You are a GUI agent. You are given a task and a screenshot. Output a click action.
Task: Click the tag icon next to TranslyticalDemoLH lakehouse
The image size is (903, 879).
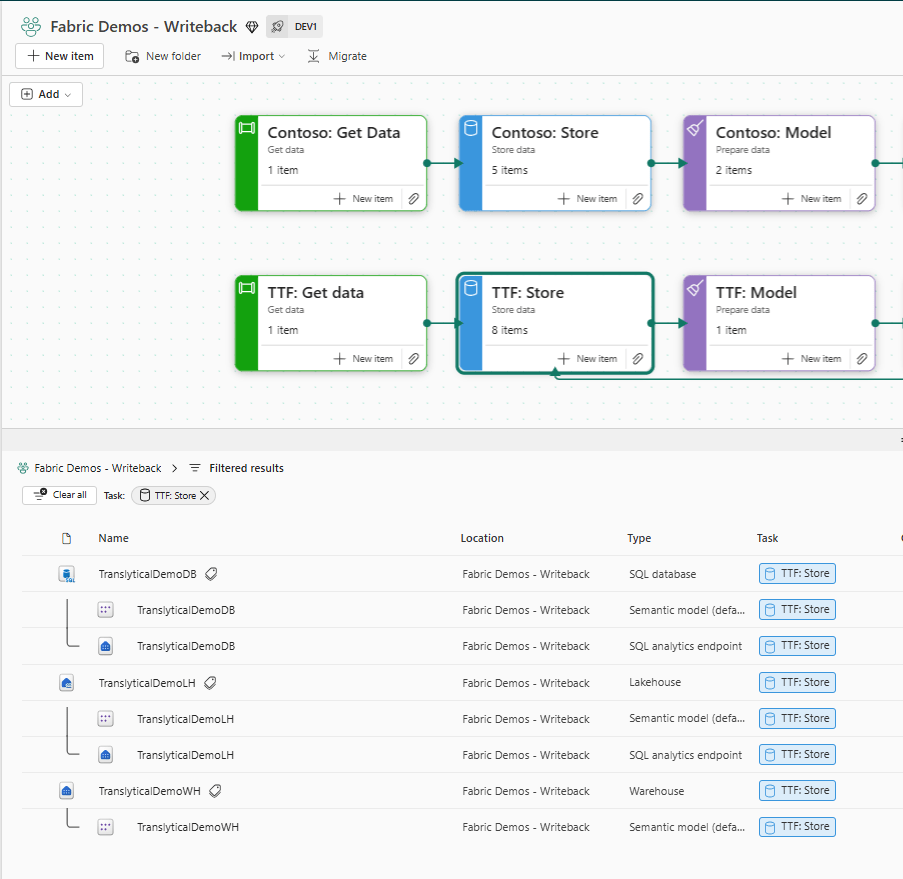point(210,683)
